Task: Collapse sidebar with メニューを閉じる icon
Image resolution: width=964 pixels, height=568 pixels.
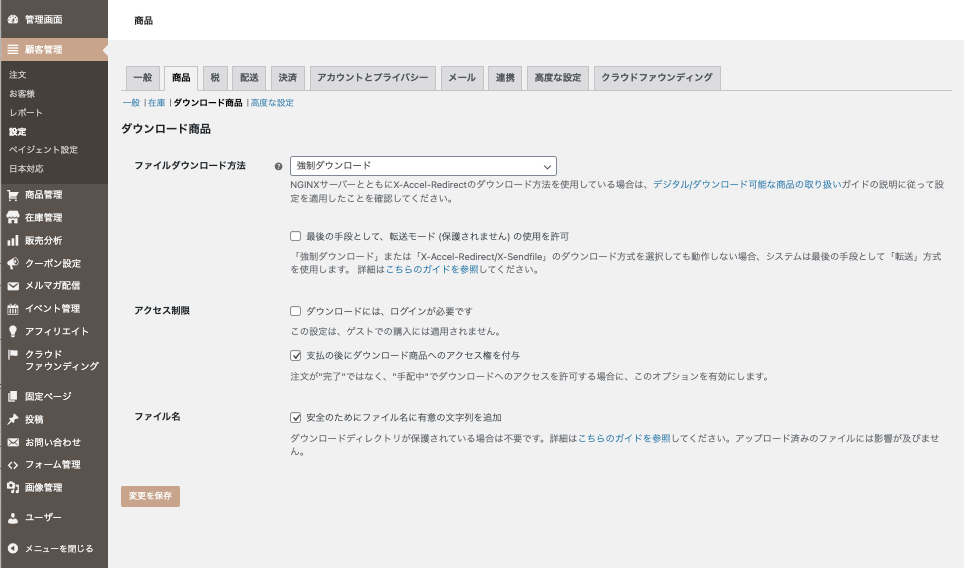Action: [x=12, y=548]
